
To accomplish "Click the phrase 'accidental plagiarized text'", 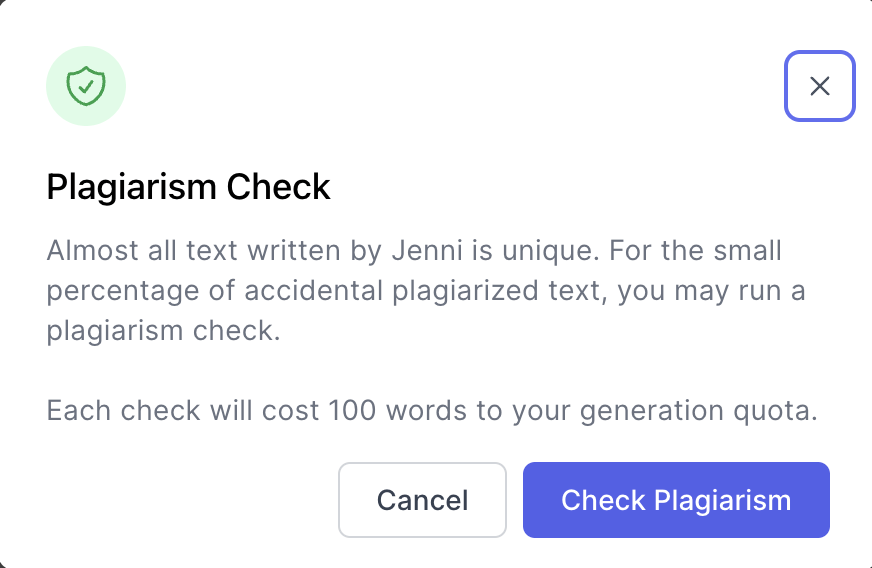I will (425, 290).
